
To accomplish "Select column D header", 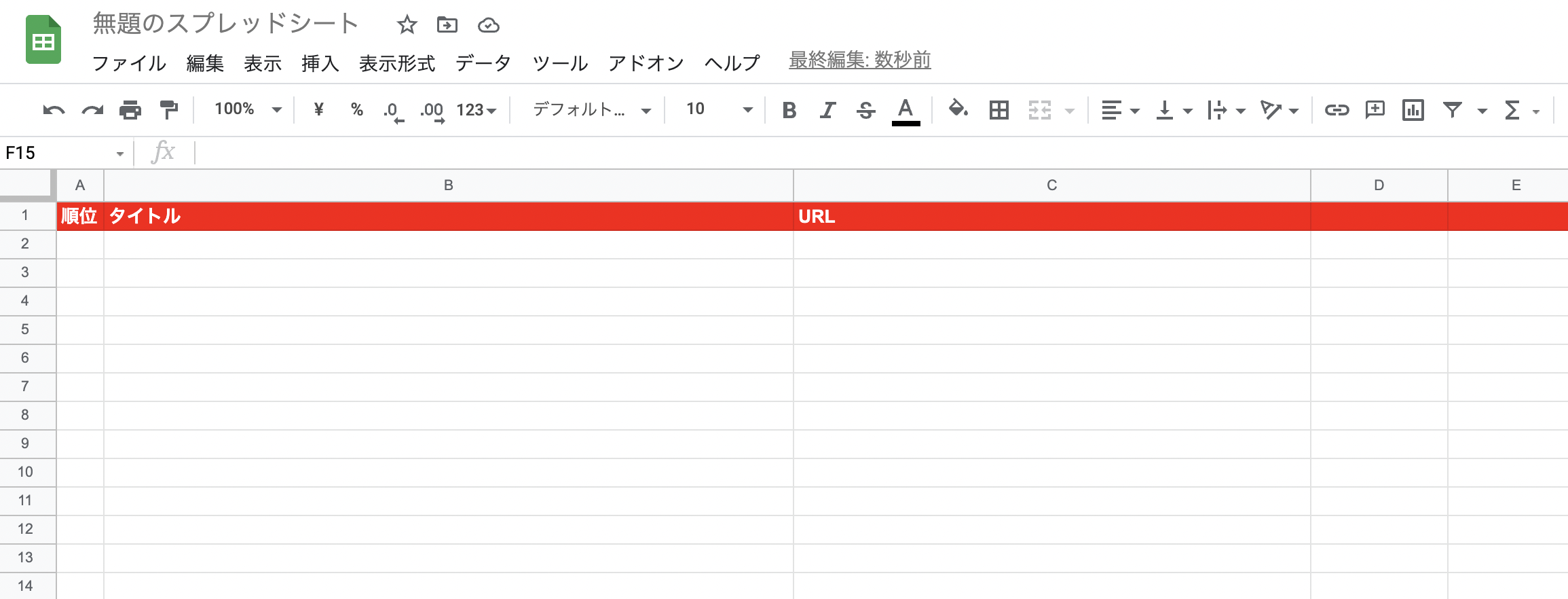I will tap(1379, 185).
